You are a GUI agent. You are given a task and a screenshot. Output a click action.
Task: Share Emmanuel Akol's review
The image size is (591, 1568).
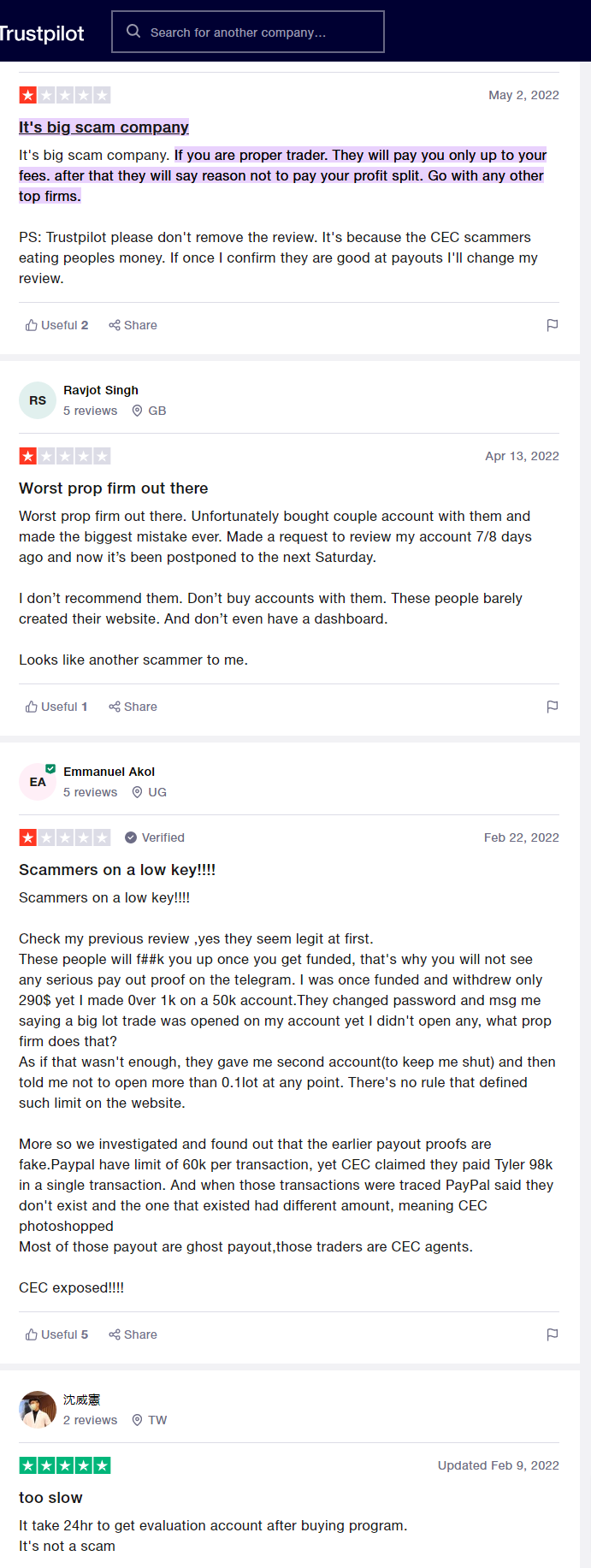(x=133, y=1334)
